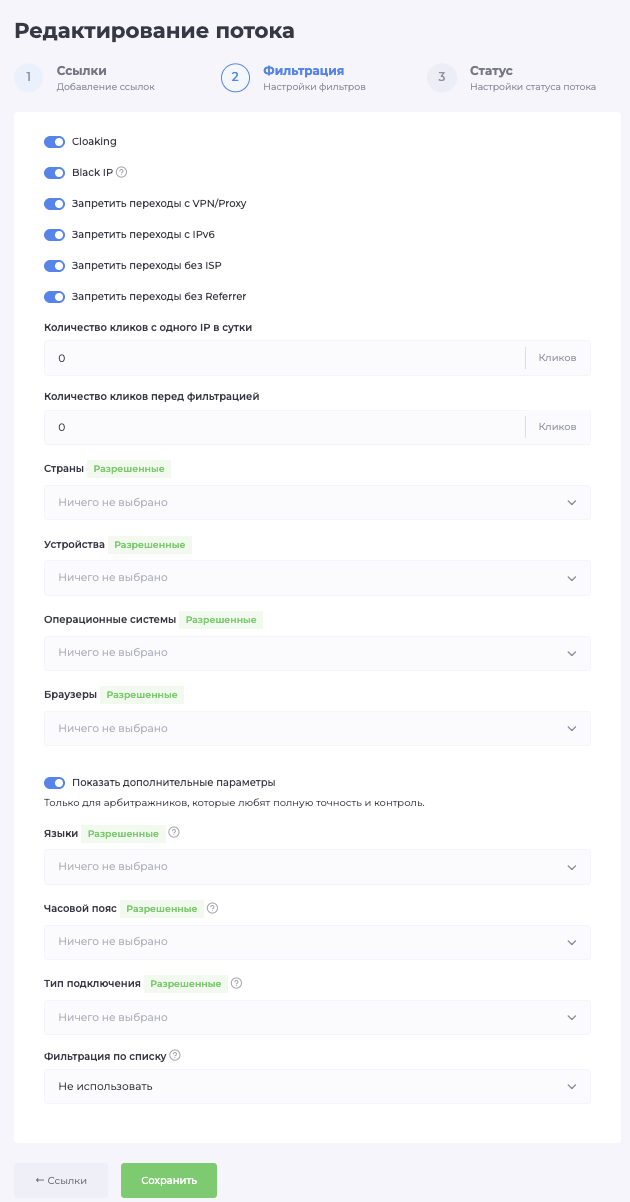Open help hint for Часовой пояс

(213, 908)
